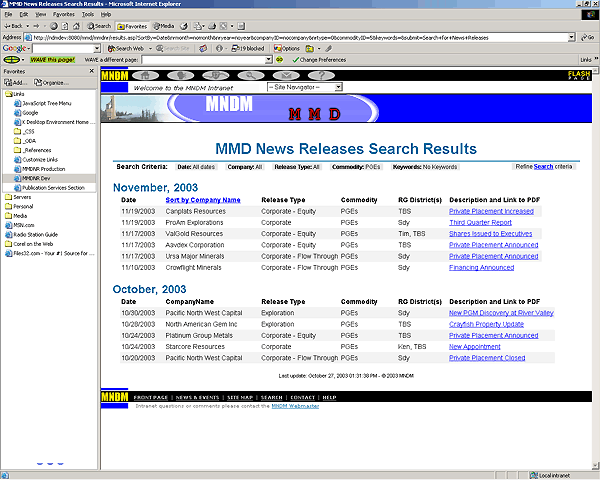This screenshot has width=600, height=480.
Task: Open Shares Issued to Executives link
Action: [491, 233]
